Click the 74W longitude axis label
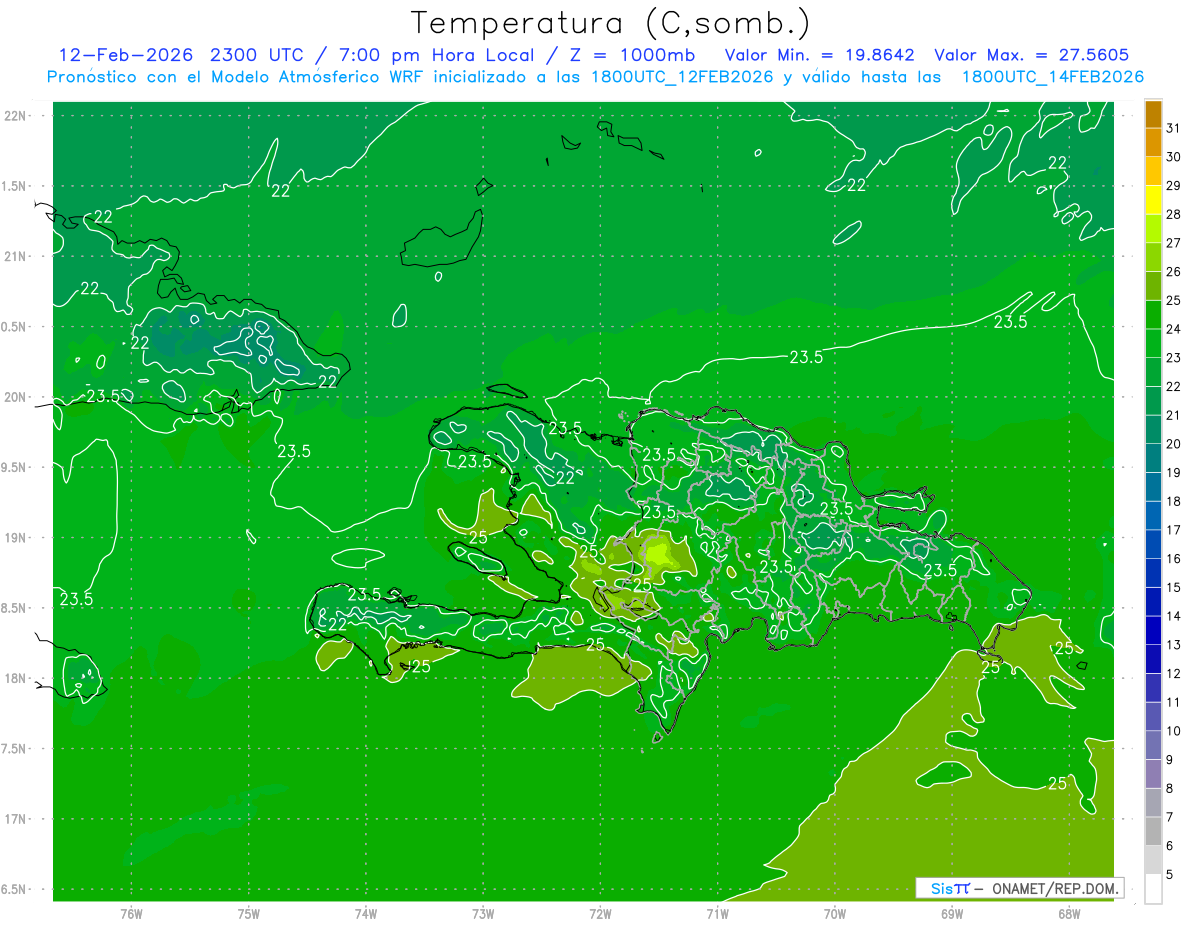Image resolution: width=1200 pixels, height=927 pixels. click(366, 913)
